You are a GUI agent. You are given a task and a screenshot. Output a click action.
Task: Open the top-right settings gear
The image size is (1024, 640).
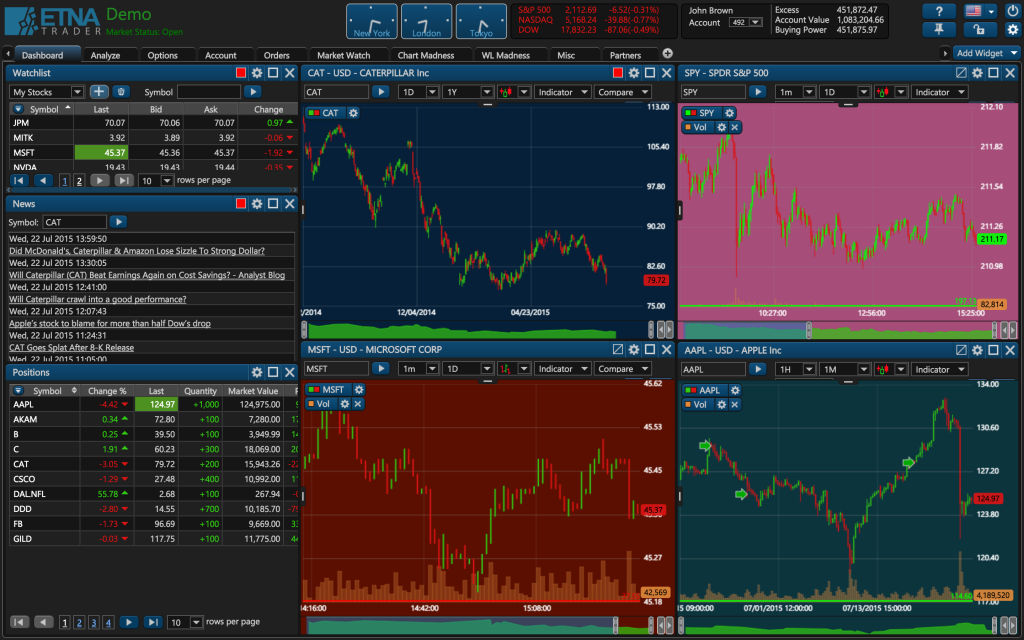1013,30
